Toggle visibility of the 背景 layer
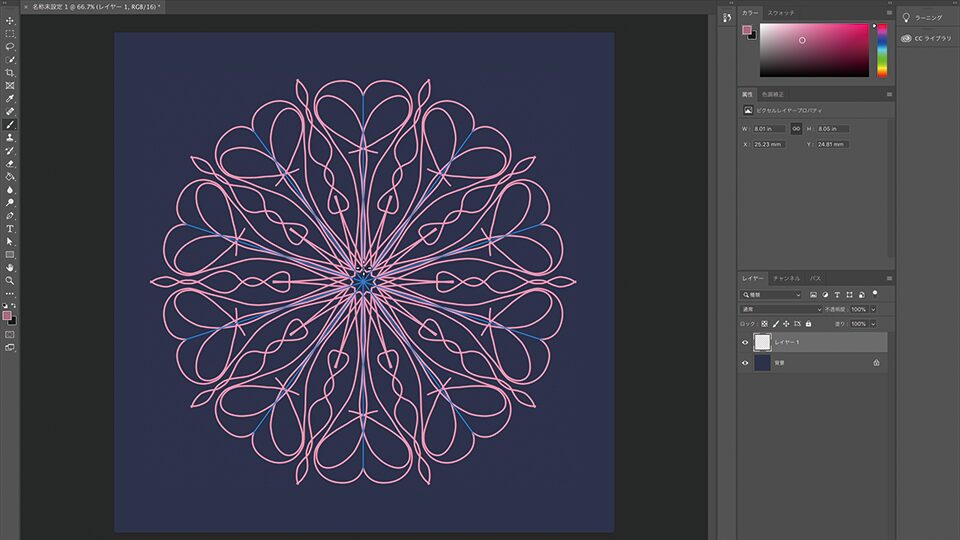960x540 pixels. [745, 363]
